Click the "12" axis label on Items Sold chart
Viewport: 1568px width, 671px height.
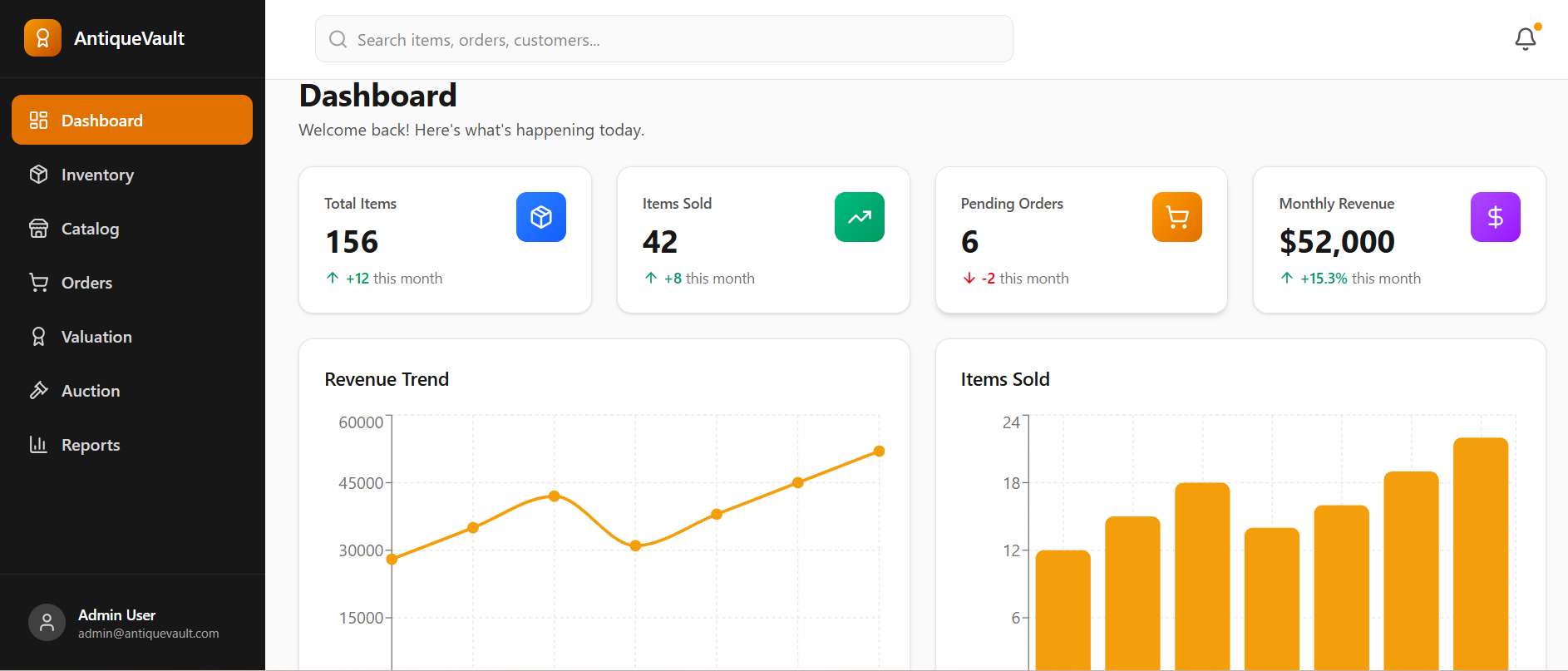pos(1011,550)
